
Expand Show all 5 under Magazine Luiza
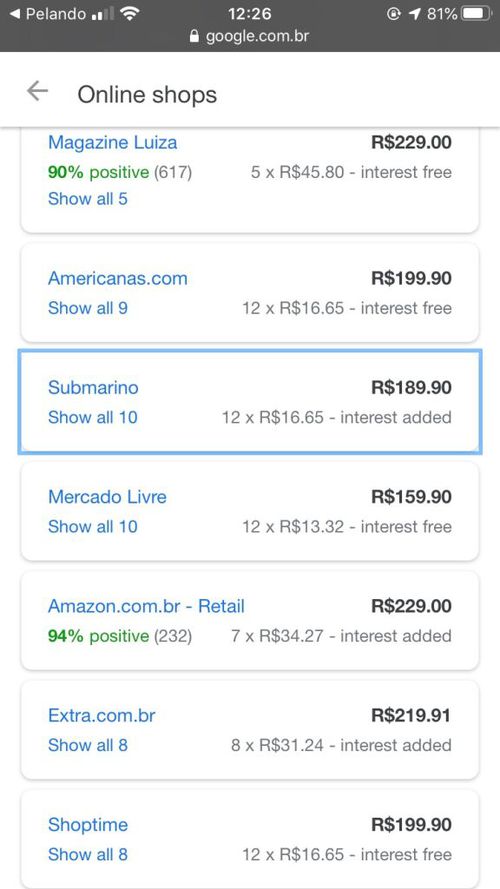(x=88, y=199)
